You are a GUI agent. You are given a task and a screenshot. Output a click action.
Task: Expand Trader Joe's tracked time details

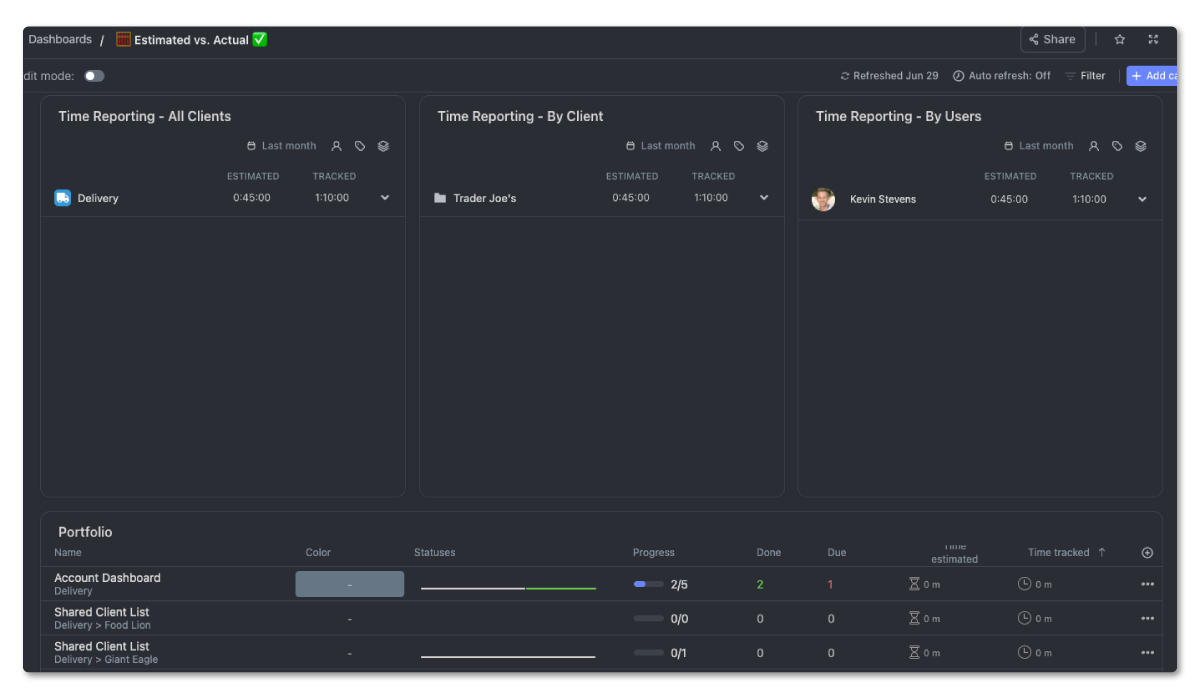(x=763, y=197)
